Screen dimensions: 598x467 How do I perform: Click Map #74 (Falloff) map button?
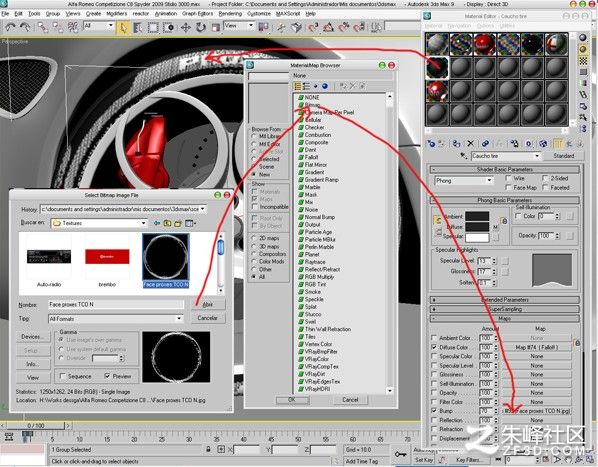[x=537, y=347]
